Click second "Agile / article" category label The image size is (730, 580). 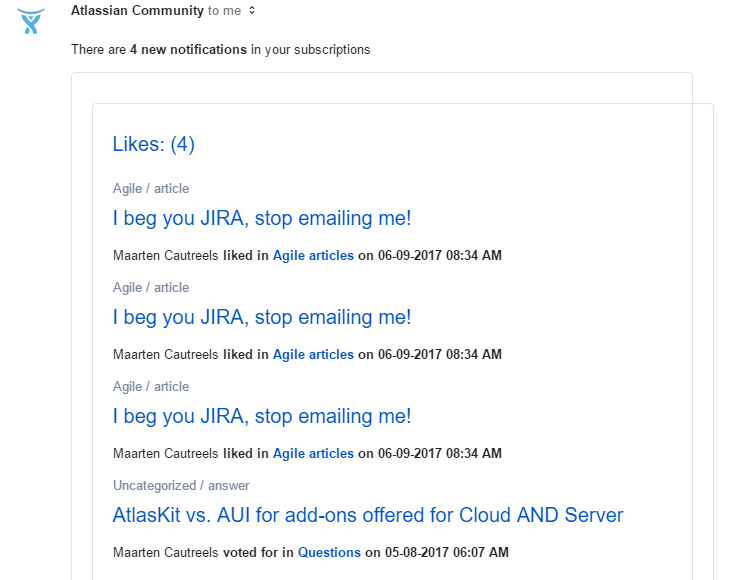tap(151, 288)
